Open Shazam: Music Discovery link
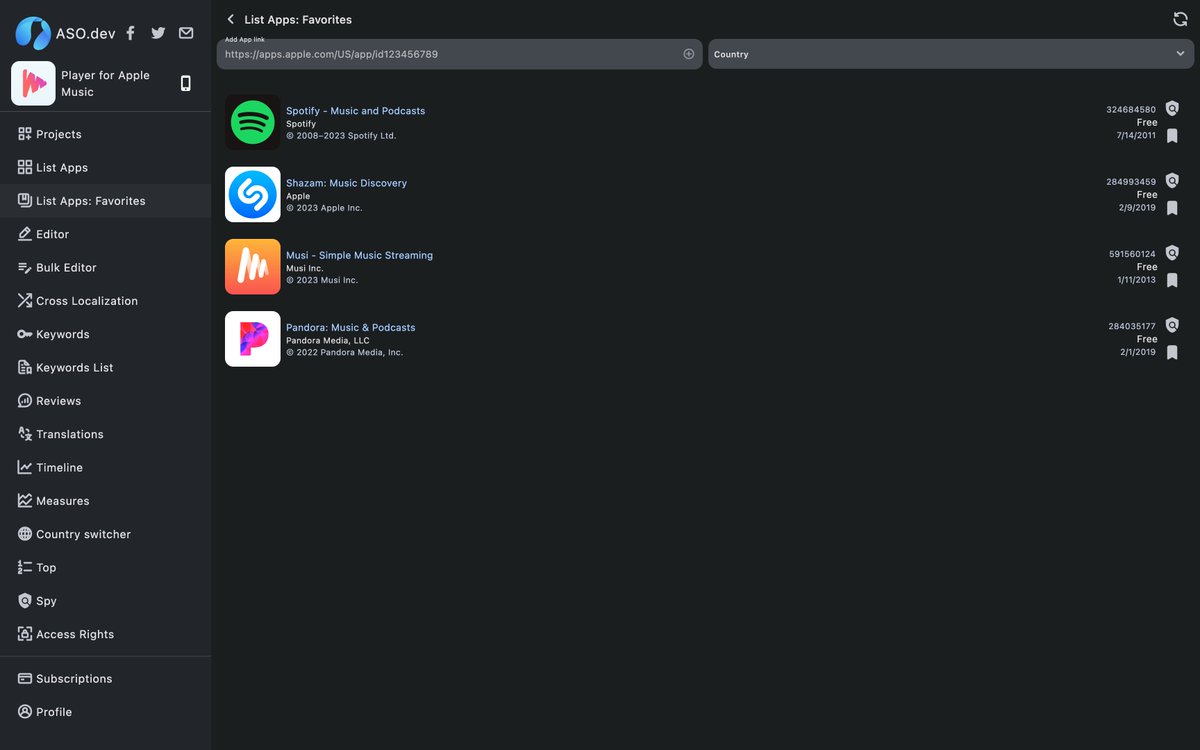This screenshot has width=1200, height=750. point(346,183)
